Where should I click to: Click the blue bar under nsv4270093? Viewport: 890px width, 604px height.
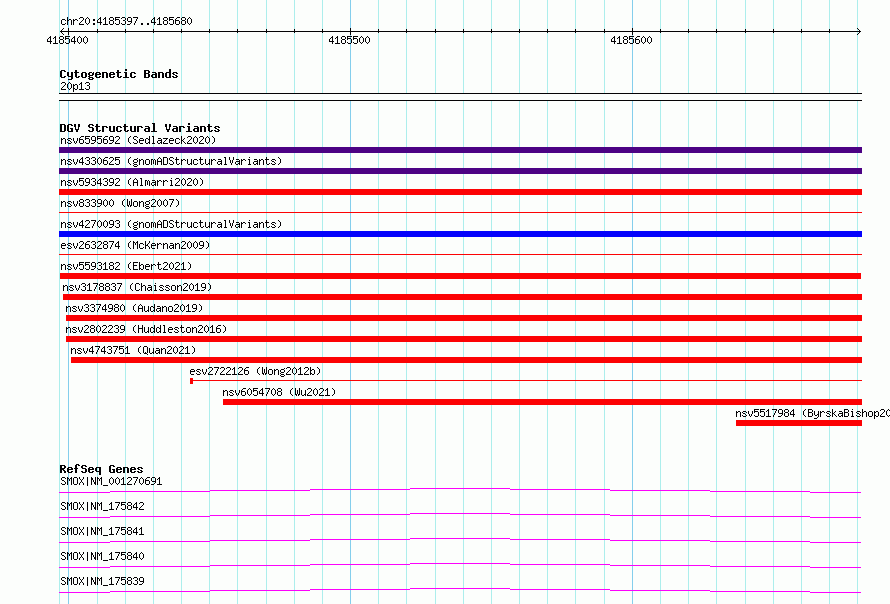(460, 234)
